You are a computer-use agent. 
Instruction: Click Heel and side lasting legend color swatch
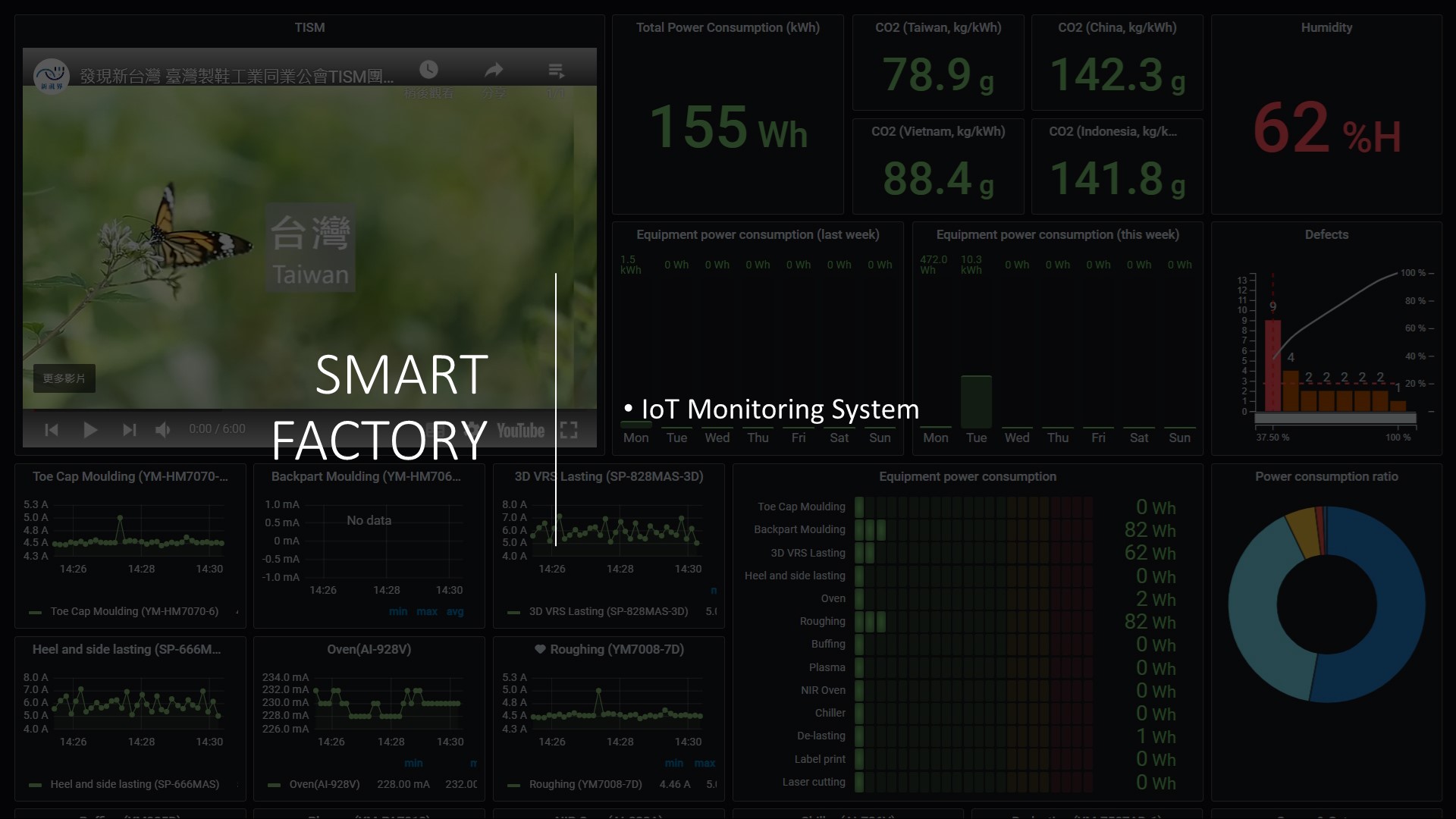[35, 785]
